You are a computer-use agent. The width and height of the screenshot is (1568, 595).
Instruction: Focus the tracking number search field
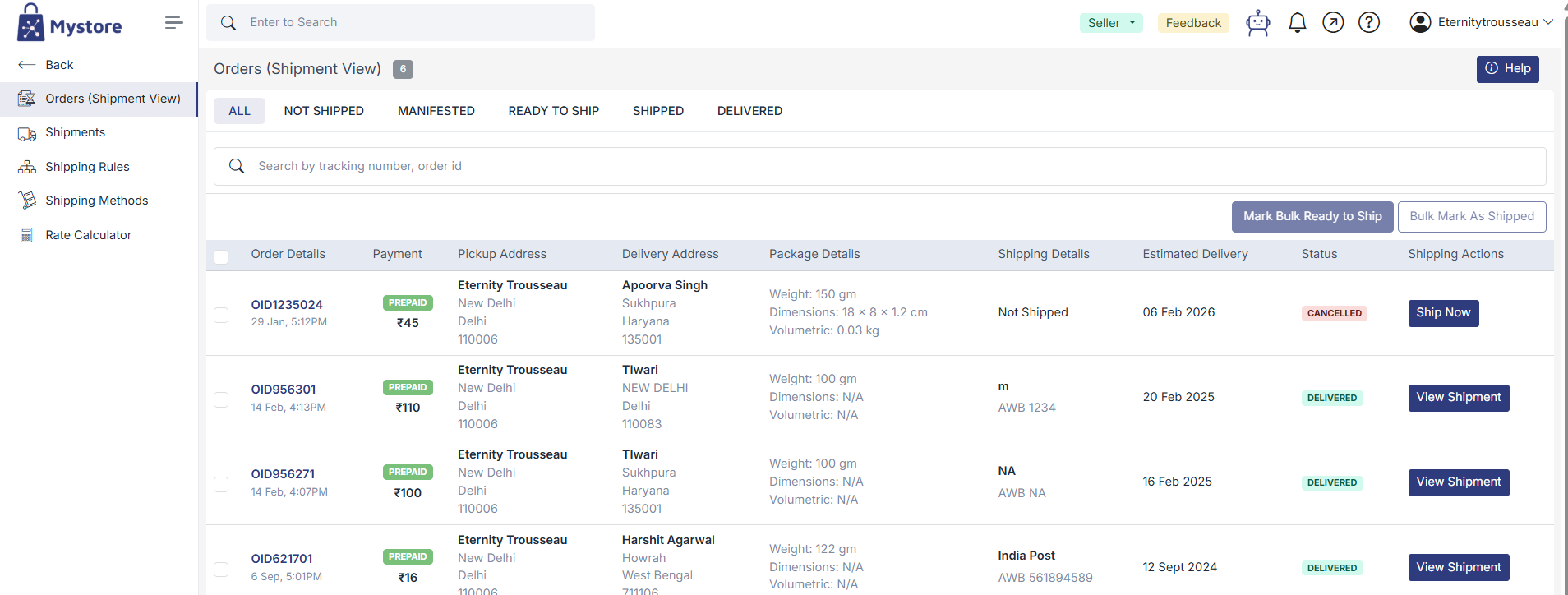(879, 167)
